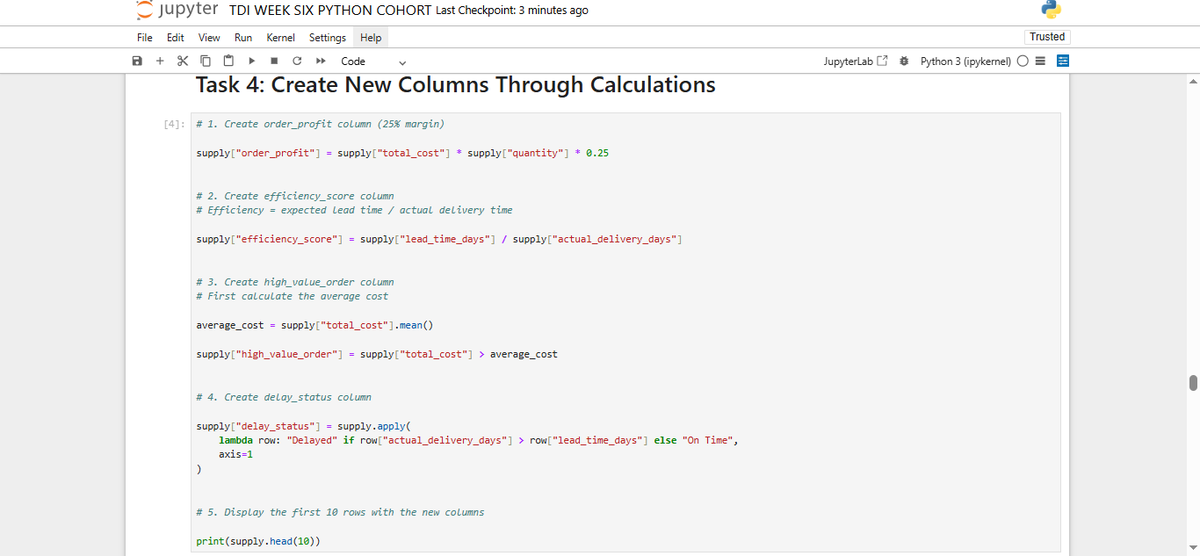Screen dimensions: 1200x556
Task: Switch kernel via Python 3 (ipykernel)
Action: [x=964, y=61]
